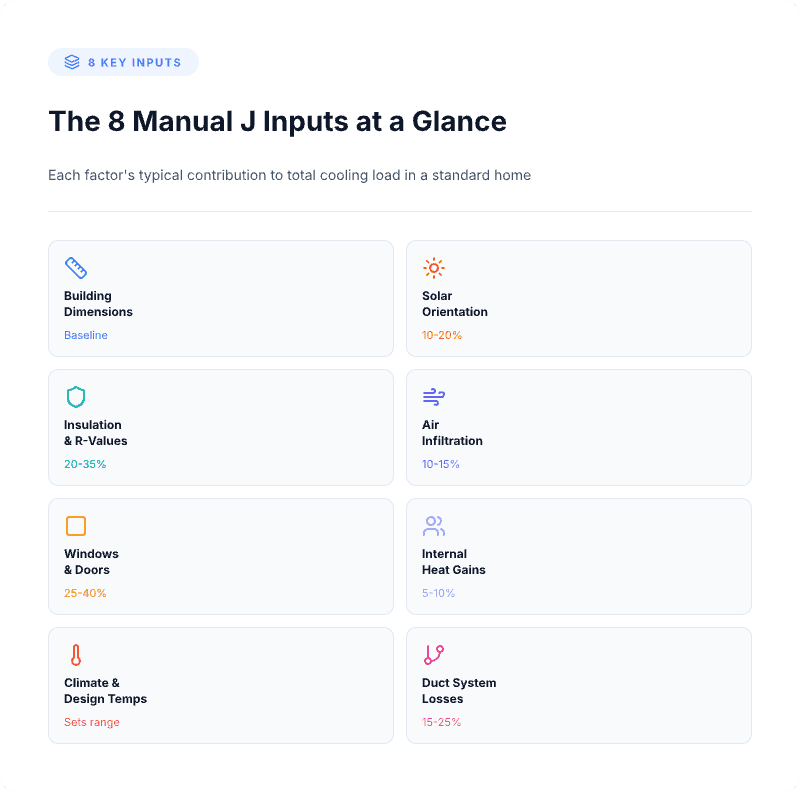Select the thermometer icon for Climate
The height and width of the screenshot is (792, 800).
pos(76,655)
